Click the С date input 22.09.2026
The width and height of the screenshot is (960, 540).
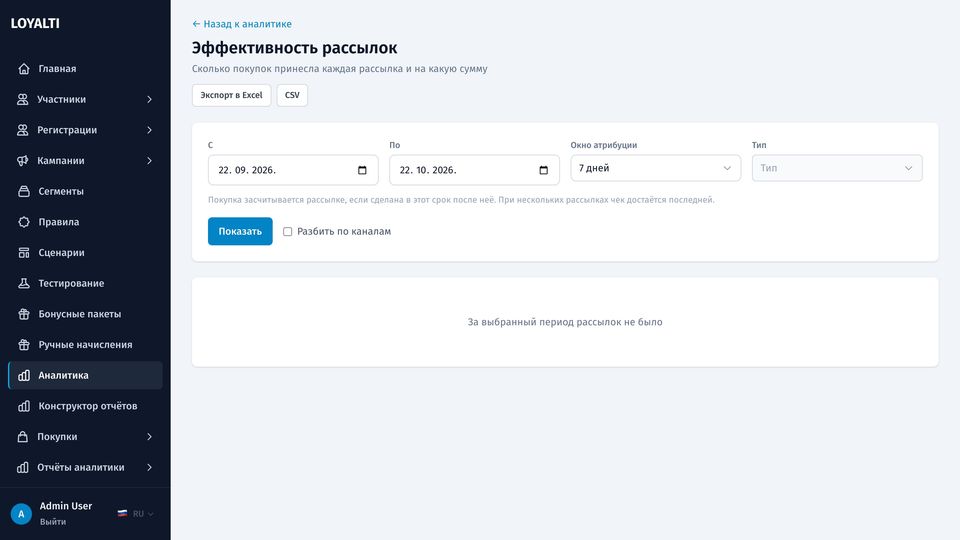pos(293,170)
